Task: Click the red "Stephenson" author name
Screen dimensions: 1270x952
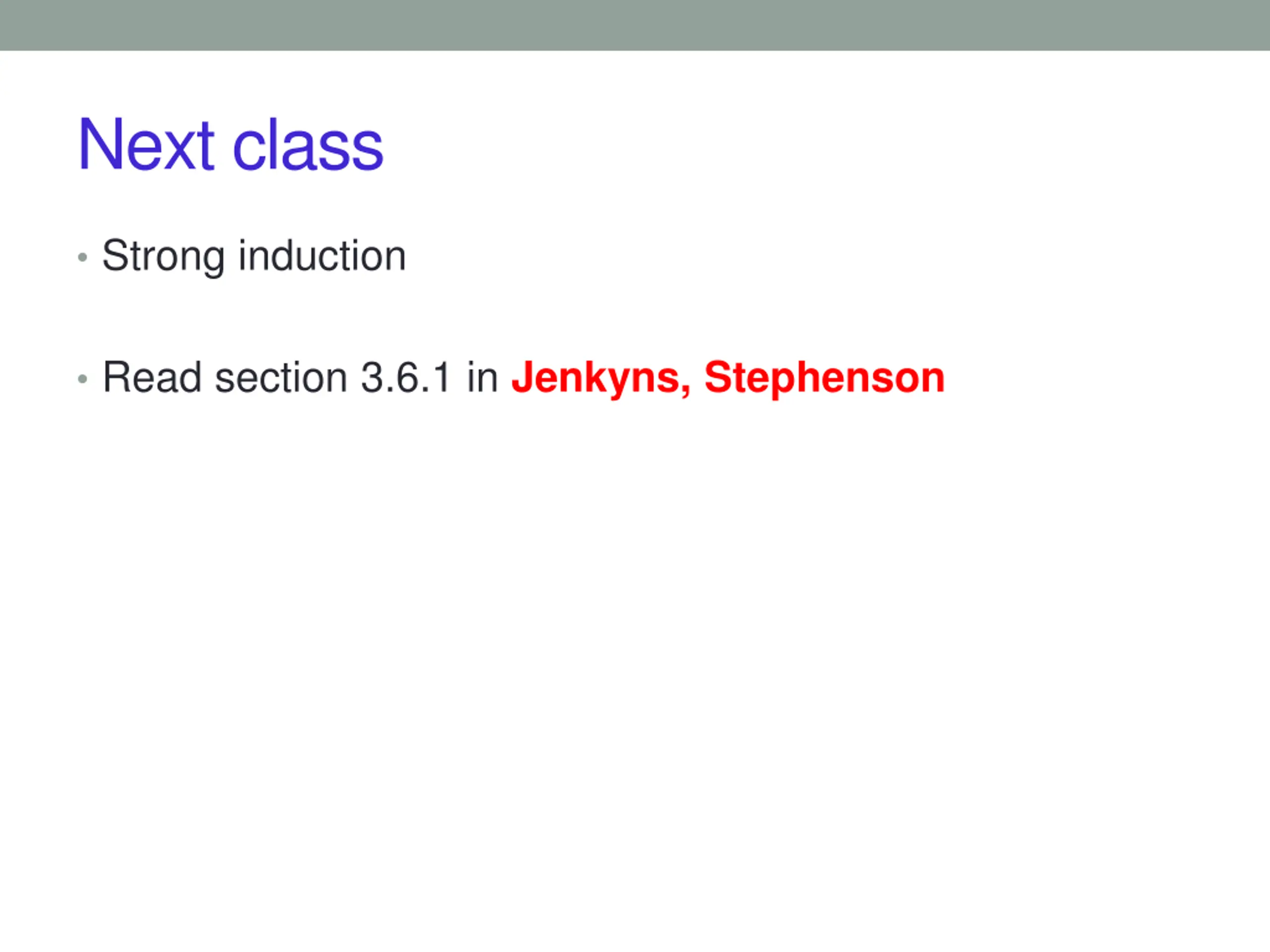Action: point(825,378)
